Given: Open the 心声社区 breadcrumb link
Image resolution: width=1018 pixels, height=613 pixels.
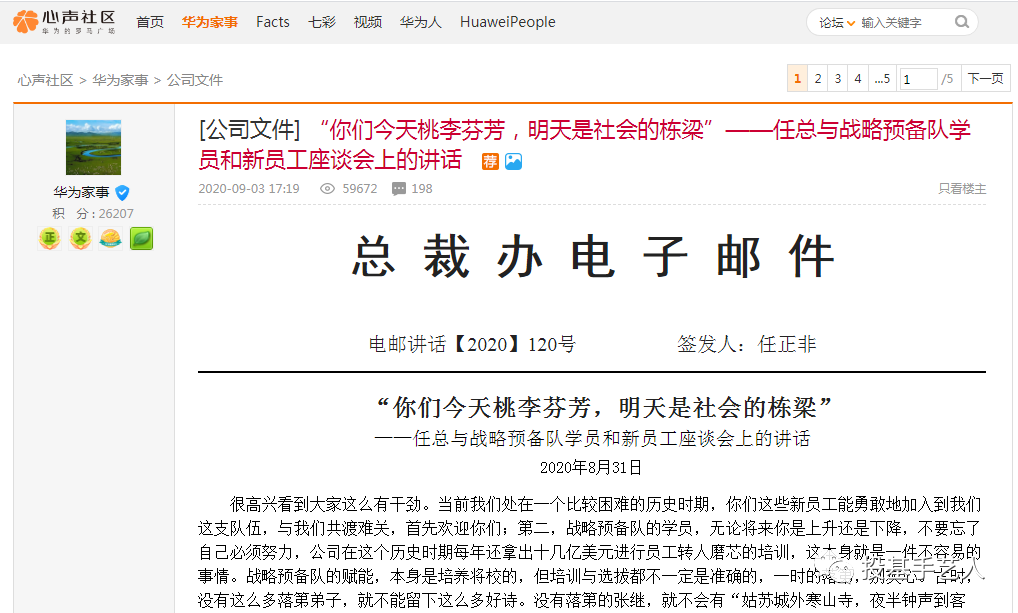Looking at the screenshot, I should (x=45, y=80).
